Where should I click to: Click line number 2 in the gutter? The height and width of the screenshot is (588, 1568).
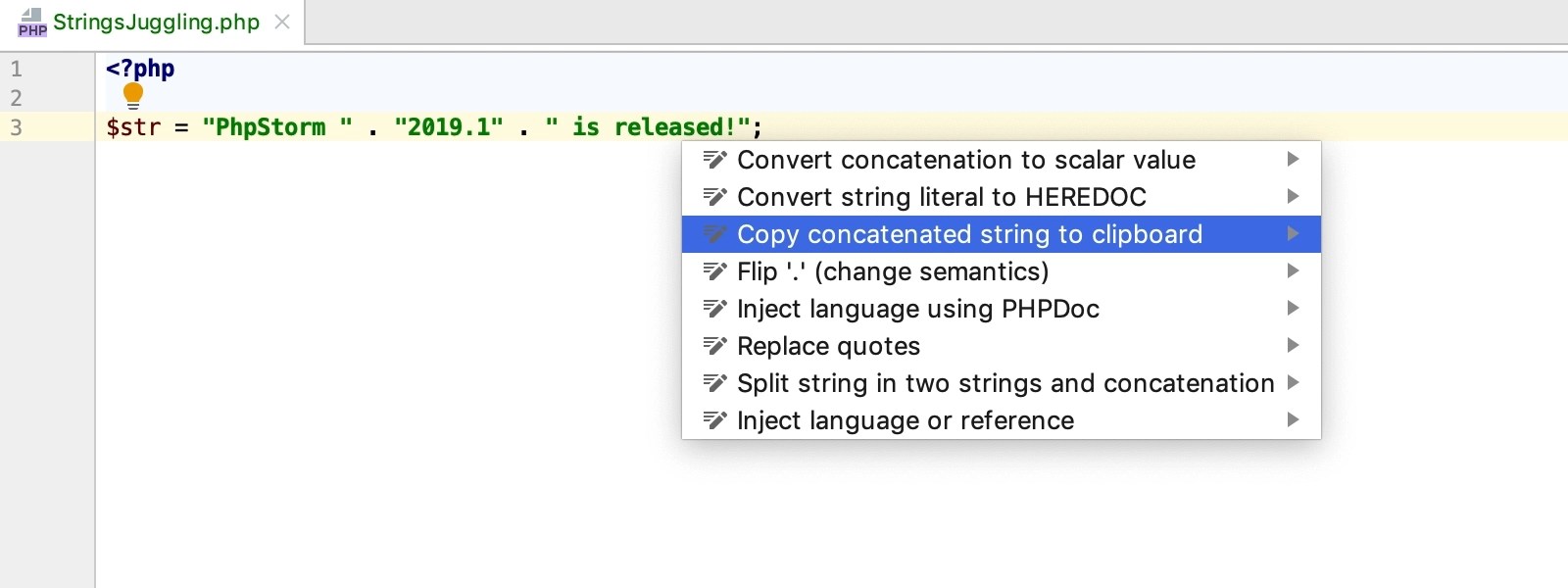(x=16, y=98)
